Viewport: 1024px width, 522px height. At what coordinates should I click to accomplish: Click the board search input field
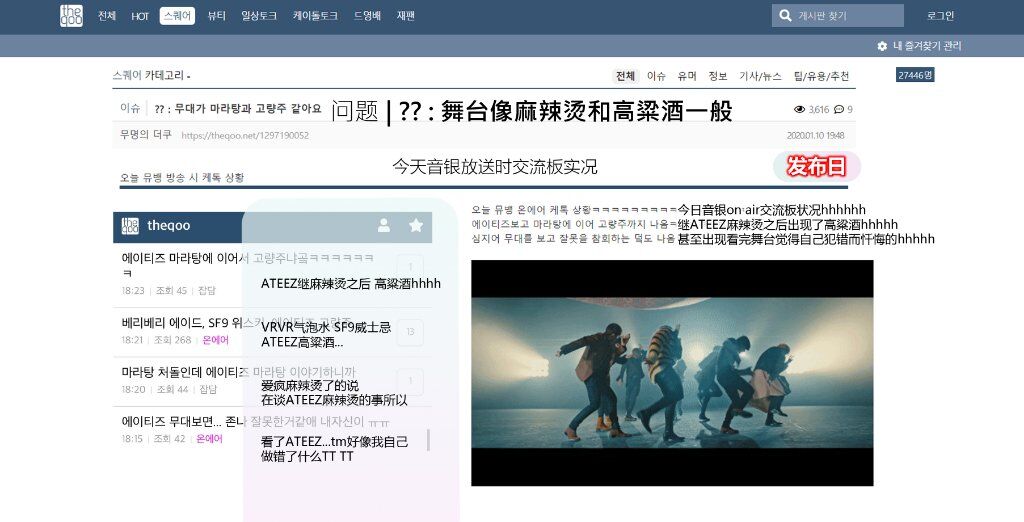(x=838, y=16)
